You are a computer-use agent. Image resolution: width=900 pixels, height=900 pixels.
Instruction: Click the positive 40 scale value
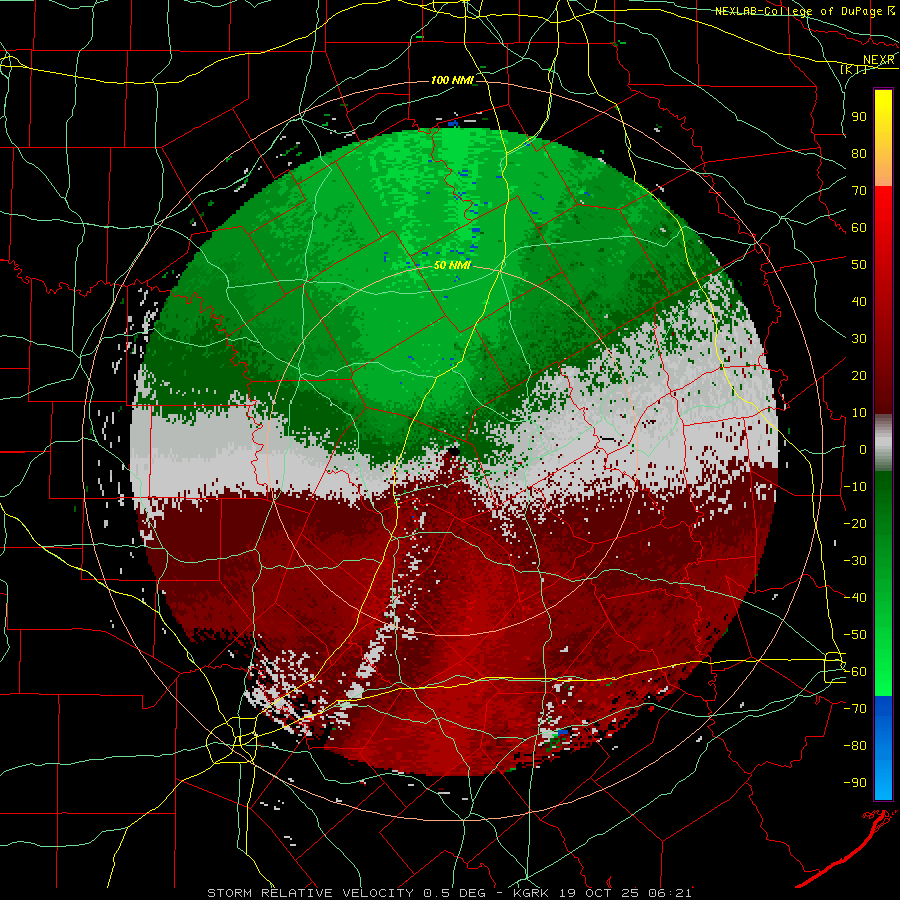click(x=859, y=301)
